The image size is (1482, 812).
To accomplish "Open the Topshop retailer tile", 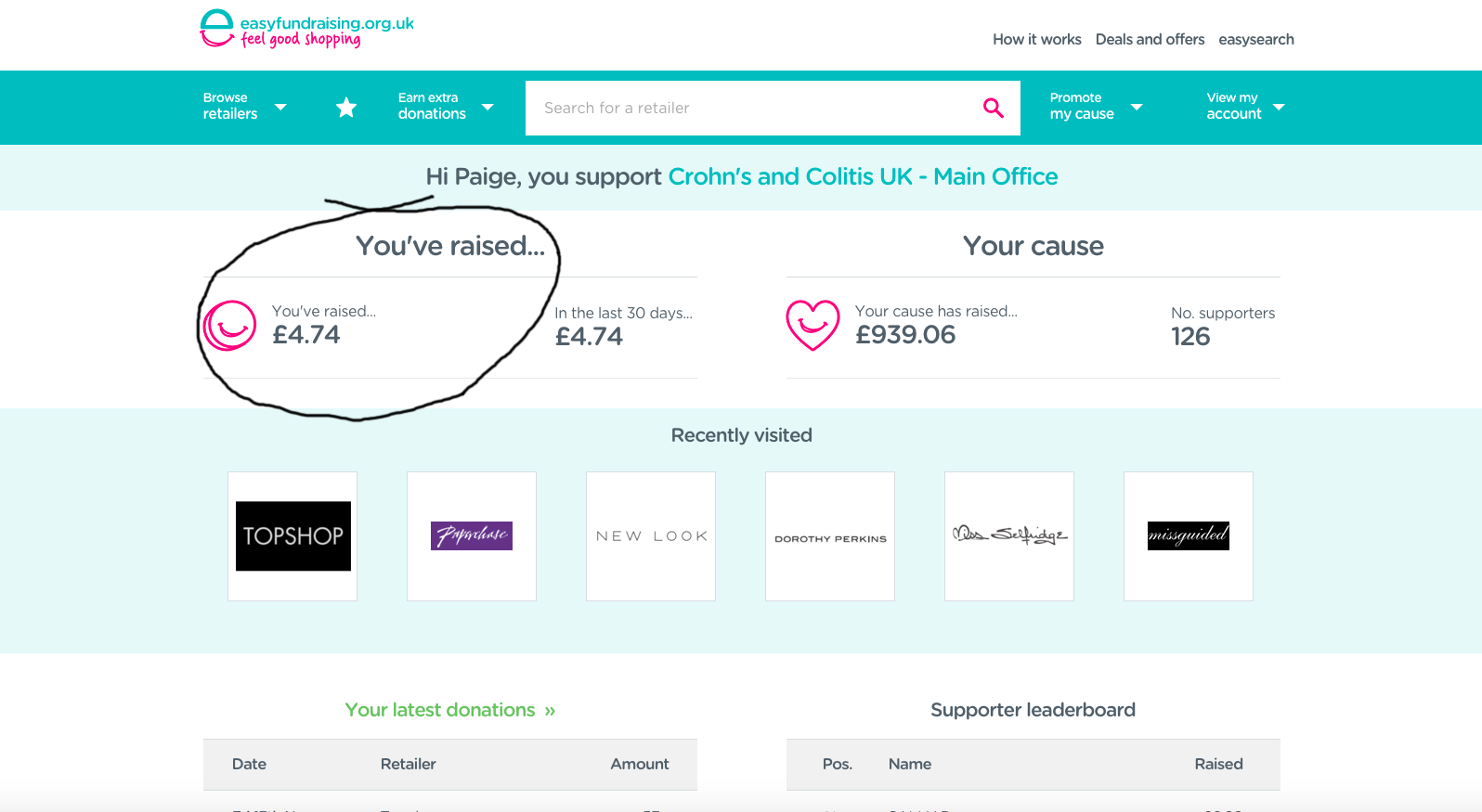I will [292, 536].
